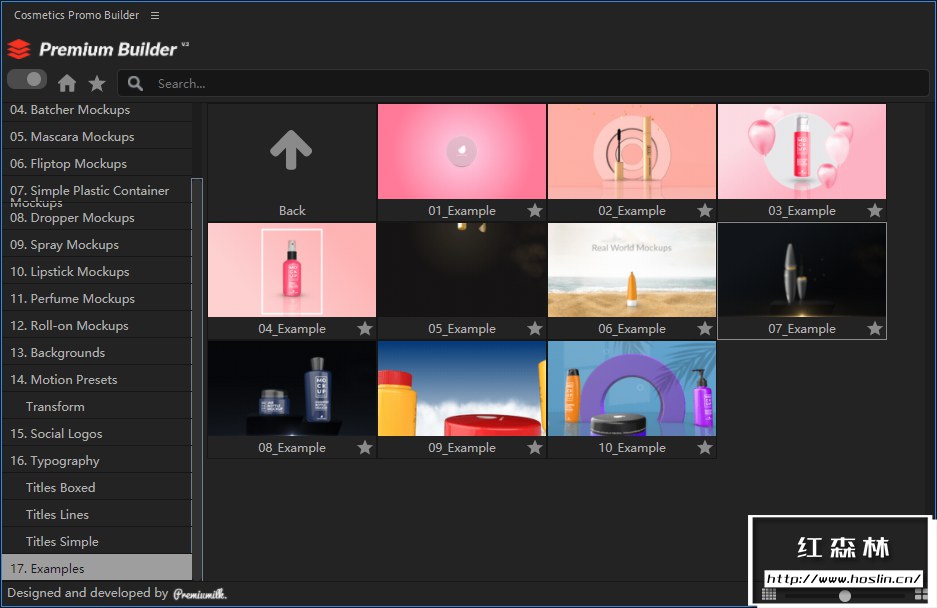The height and width of the screenshot is (608, 937).
Task: Click the Home icon in the toolbar
Action: tap(67, 83)
